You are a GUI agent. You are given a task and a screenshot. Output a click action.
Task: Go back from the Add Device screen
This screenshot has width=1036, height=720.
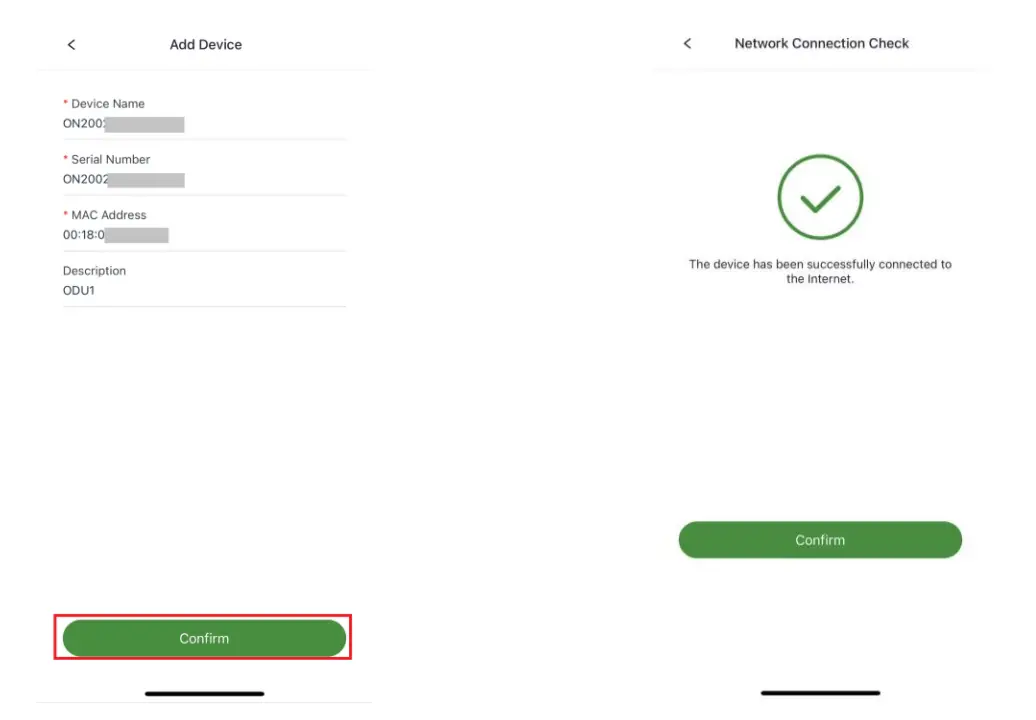(x=71, y=45)
